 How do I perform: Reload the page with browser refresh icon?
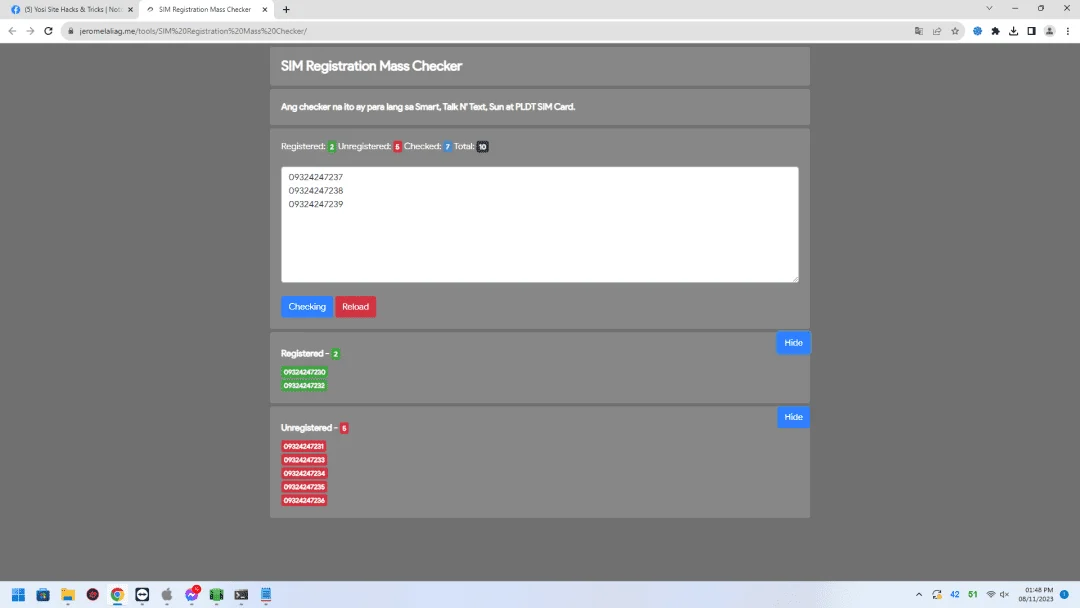coord(48,31)
